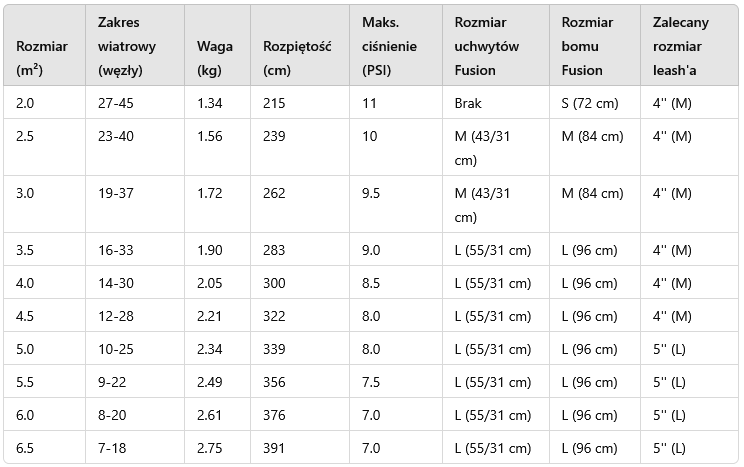Click the 'Zakres wiatrowy (węzły)' column header

tap(126, 46)
